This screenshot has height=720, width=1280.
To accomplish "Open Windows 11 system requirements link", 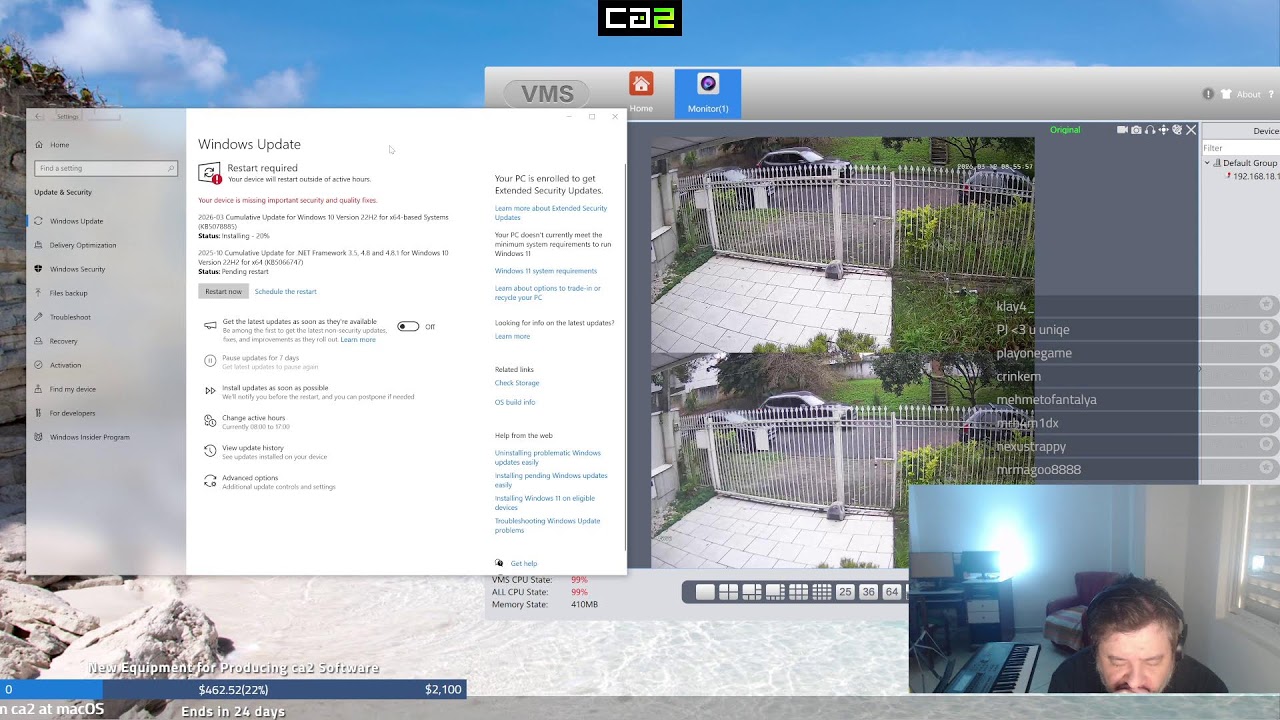I will click(x=546, y=271).
